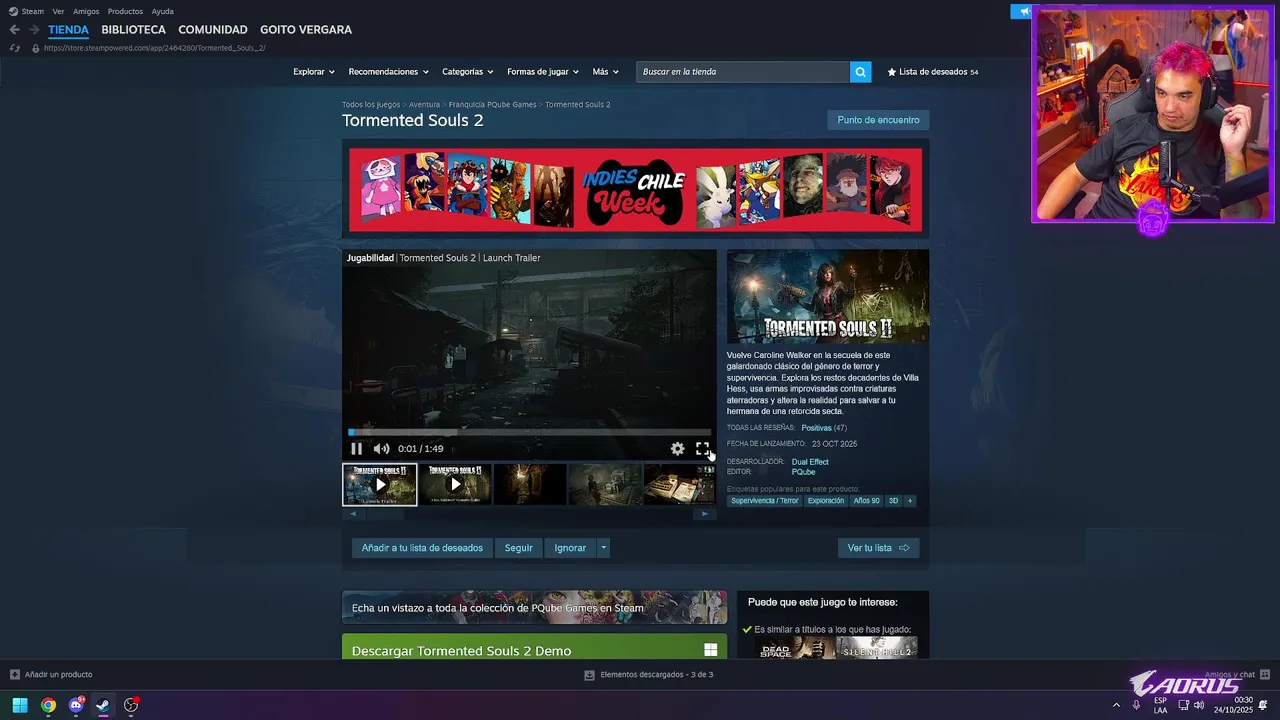Show hidden system tray icons
The height and width of the screenshot is (720, 1280).
(x=1116, y=705)
